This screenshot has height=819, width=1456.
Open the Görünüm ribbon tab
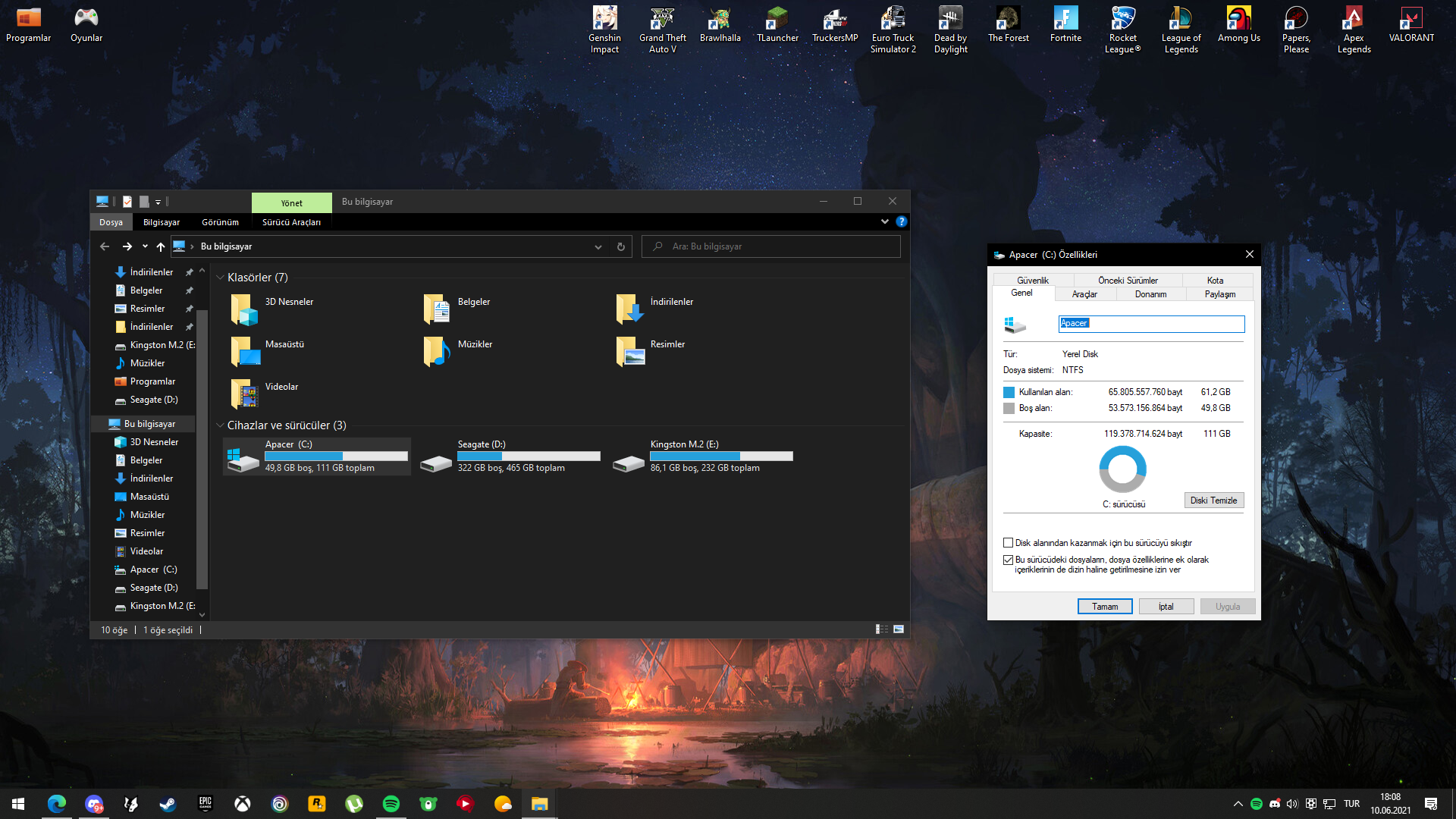click(x=220, y=222)
